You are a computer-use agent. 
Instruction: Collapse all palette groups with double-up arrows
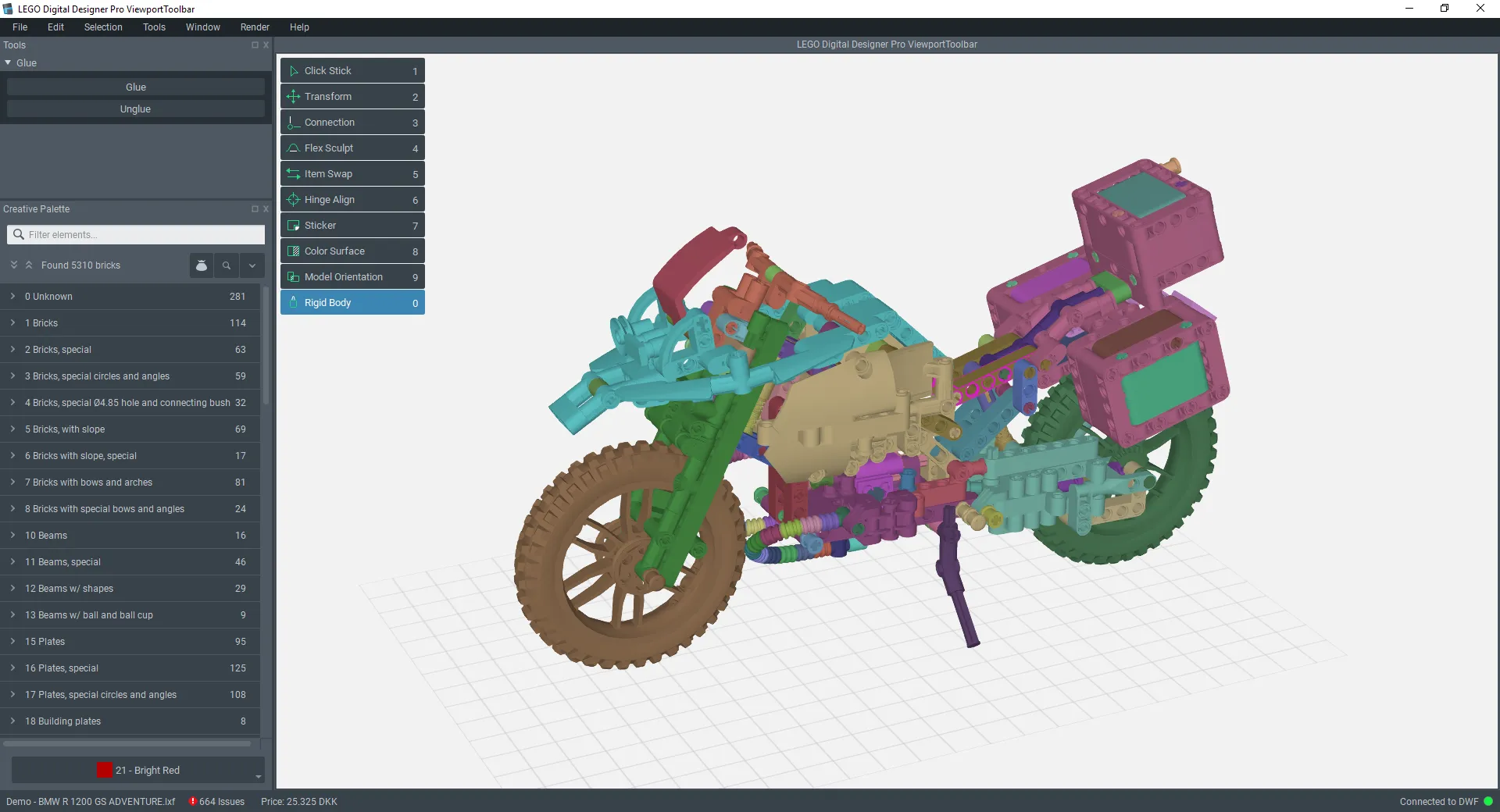(29, 265)
